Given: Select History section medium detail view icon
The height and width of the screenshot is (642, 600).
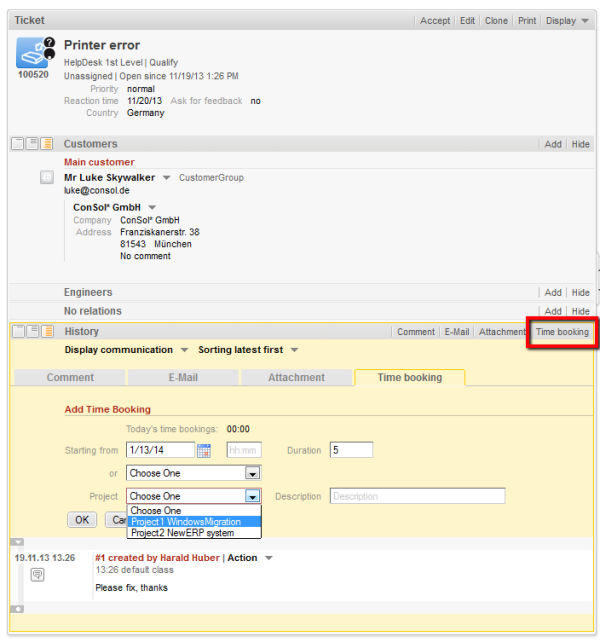Looking at the screenshot, I should coord(32,331).
